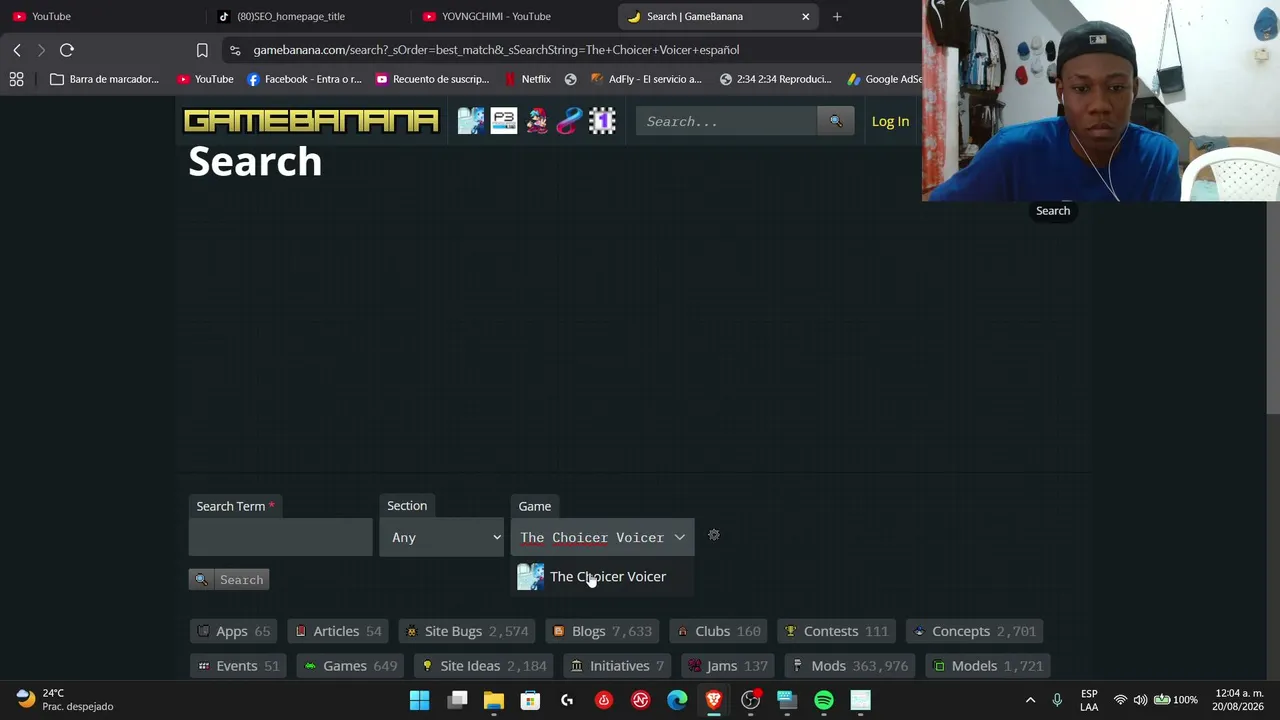
Task: Open a new browser tab
Action: tap(837, 16)
